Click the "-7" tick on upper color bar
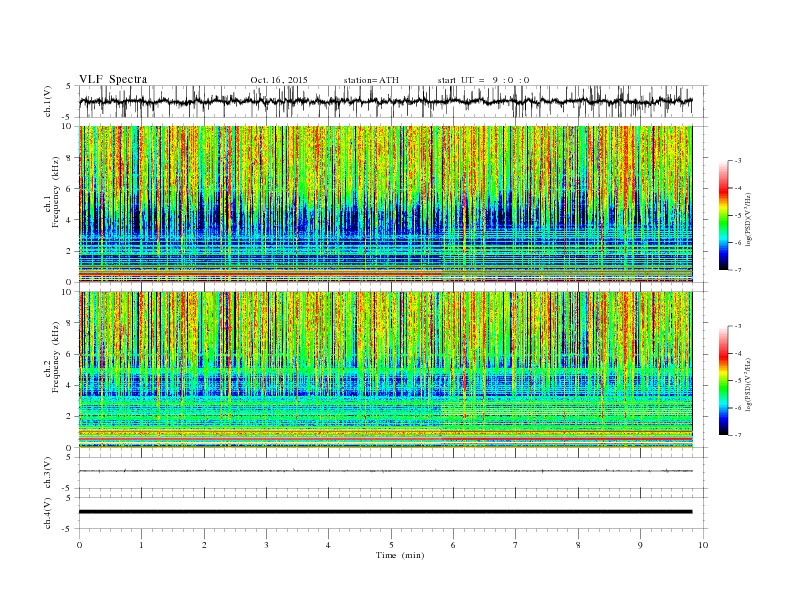This screenshot has width=792, height=612. click(x=738, y=270)
